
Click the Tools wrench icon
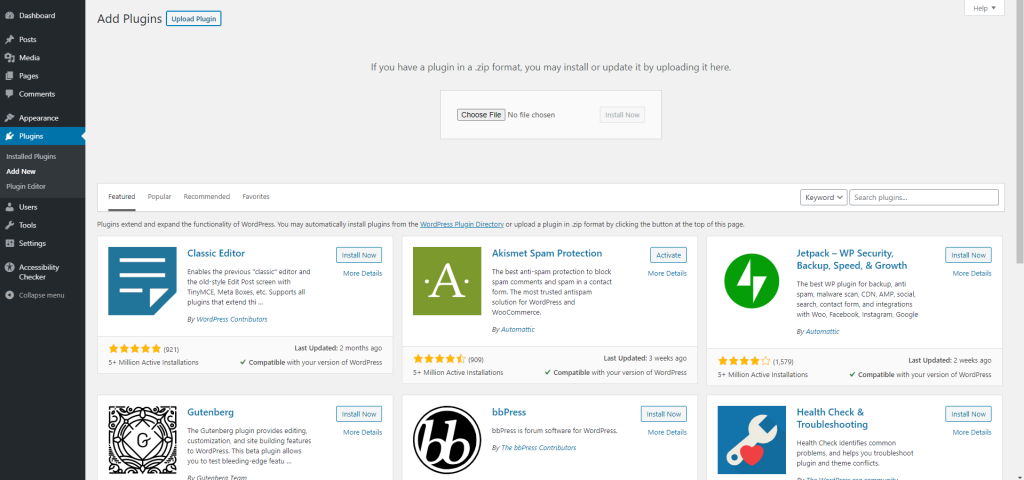pos(9,225)
